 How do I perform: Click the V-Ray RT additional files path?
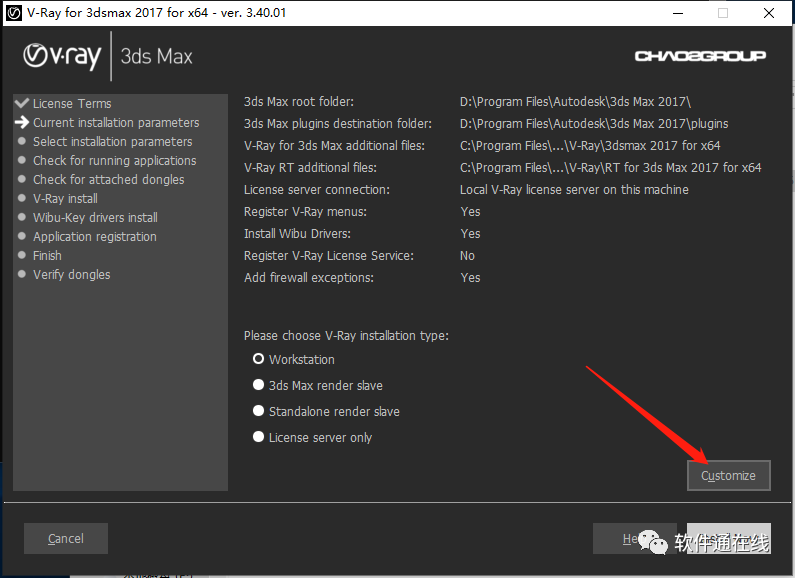[x=610, y=168]
